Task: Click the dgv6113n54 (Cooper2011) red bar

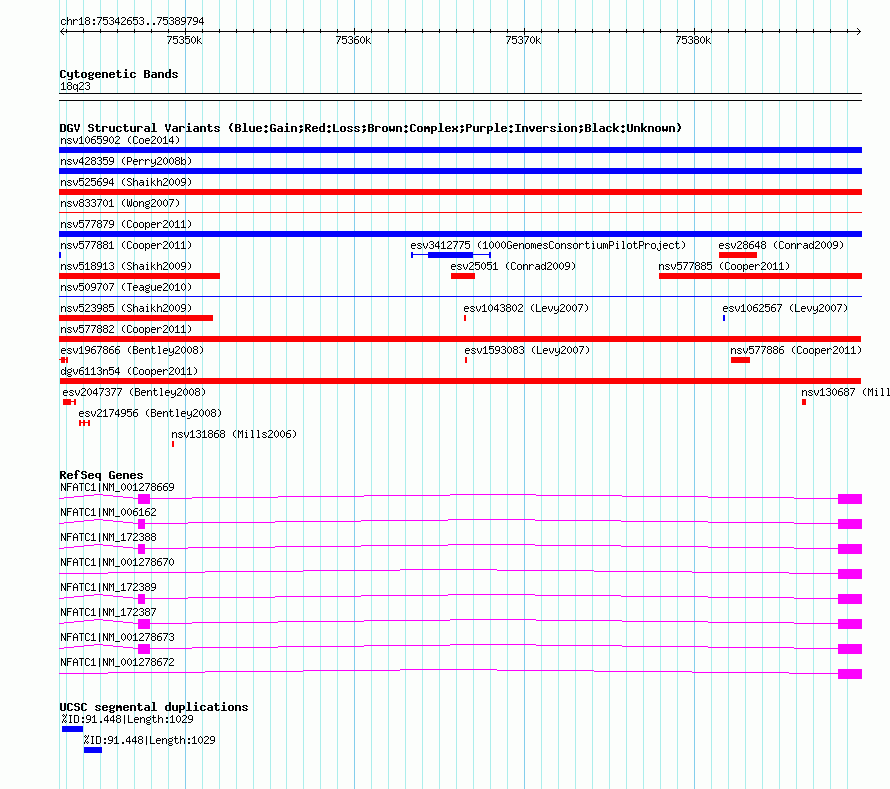Action: [x=460, y=381]
